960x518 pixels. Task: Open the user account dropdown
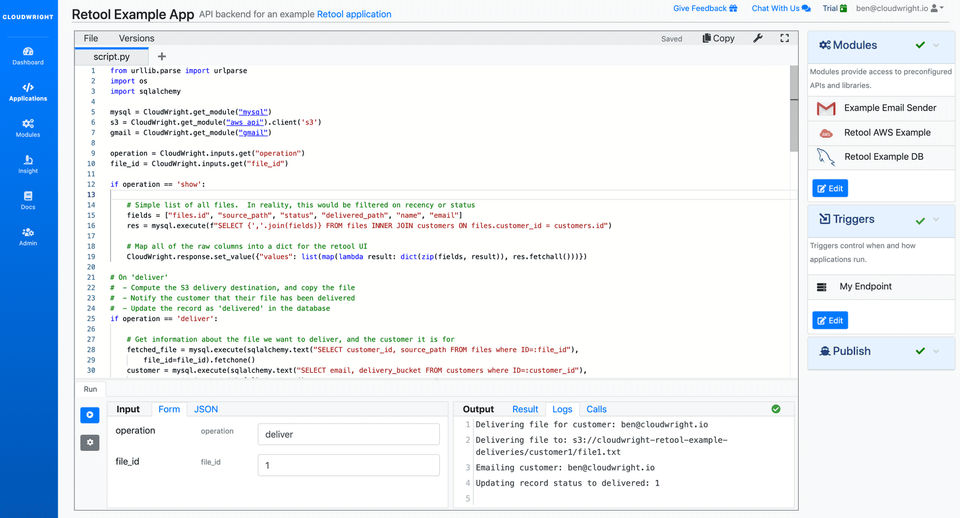coord(900,8)
